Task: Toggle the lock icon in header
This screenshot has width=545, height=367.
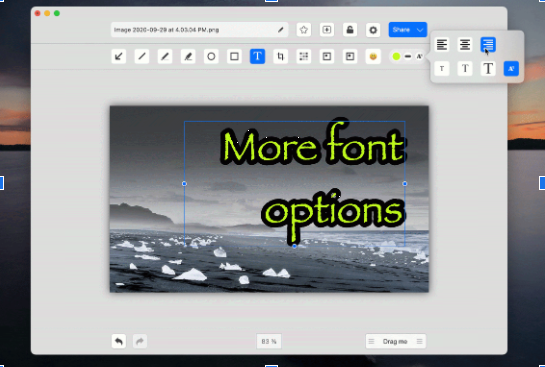Action: pos(350,30)
